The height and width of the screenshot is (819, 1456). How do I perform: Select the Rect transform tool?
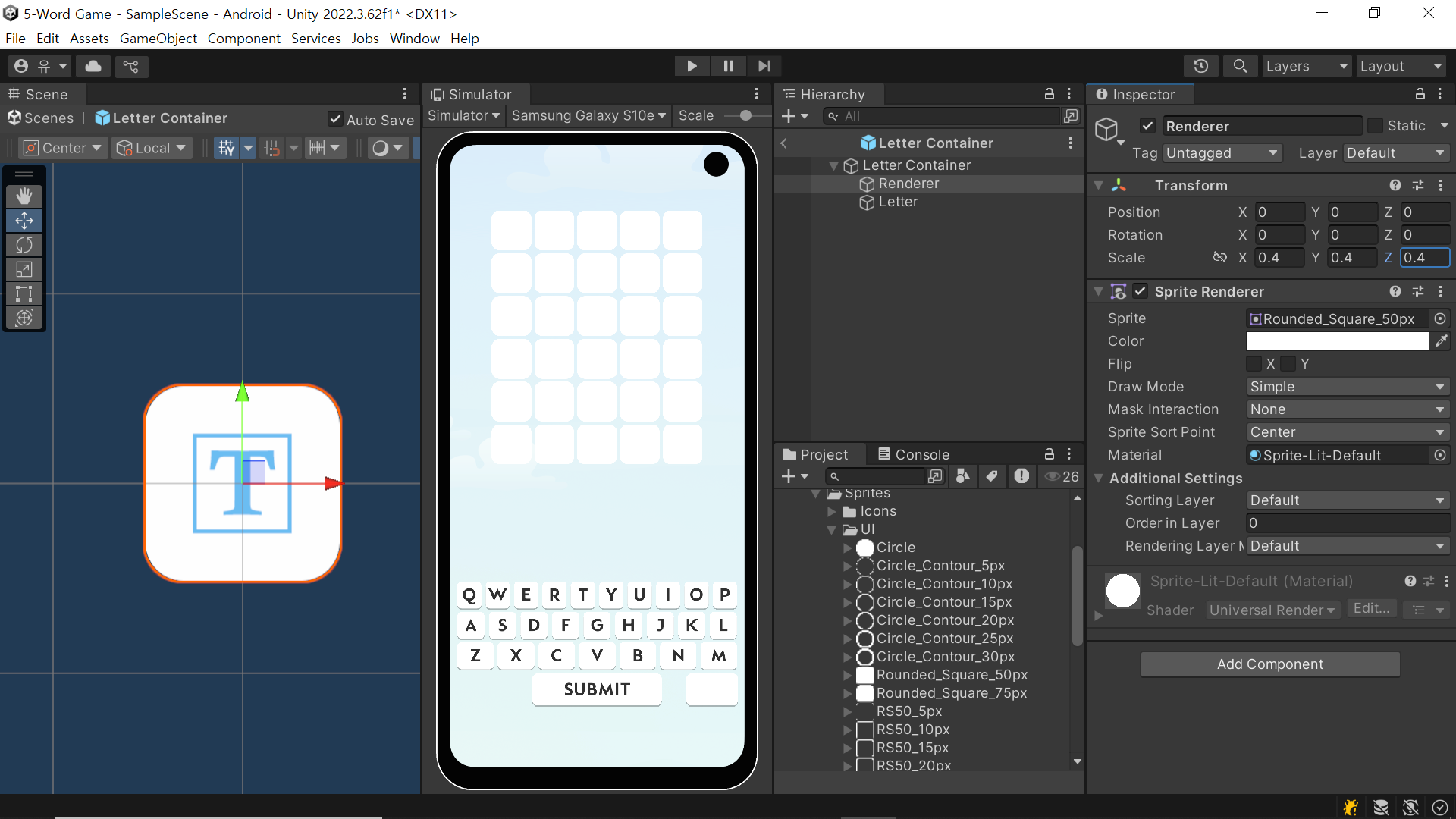24,293
